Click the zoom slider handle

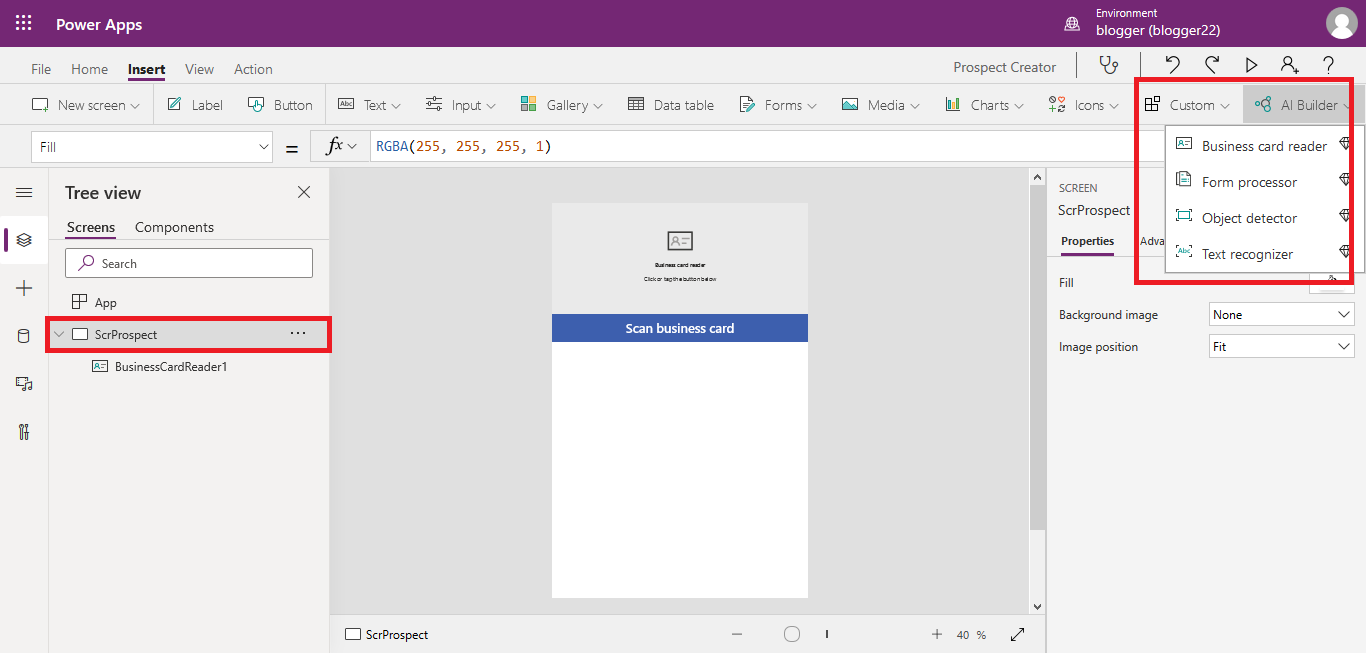tap(792, 634)
